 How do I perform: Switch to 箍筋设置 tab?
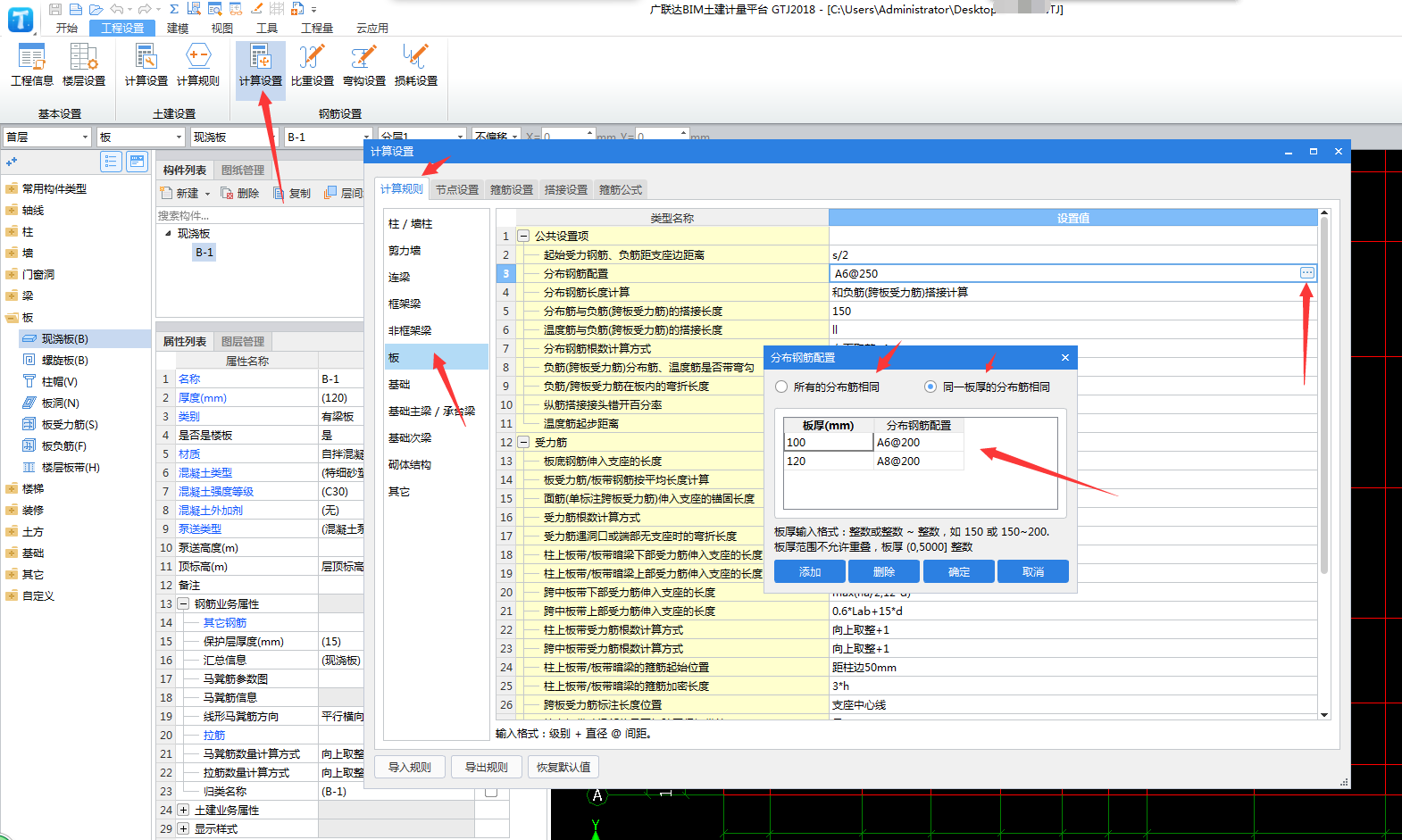(512, 189)
